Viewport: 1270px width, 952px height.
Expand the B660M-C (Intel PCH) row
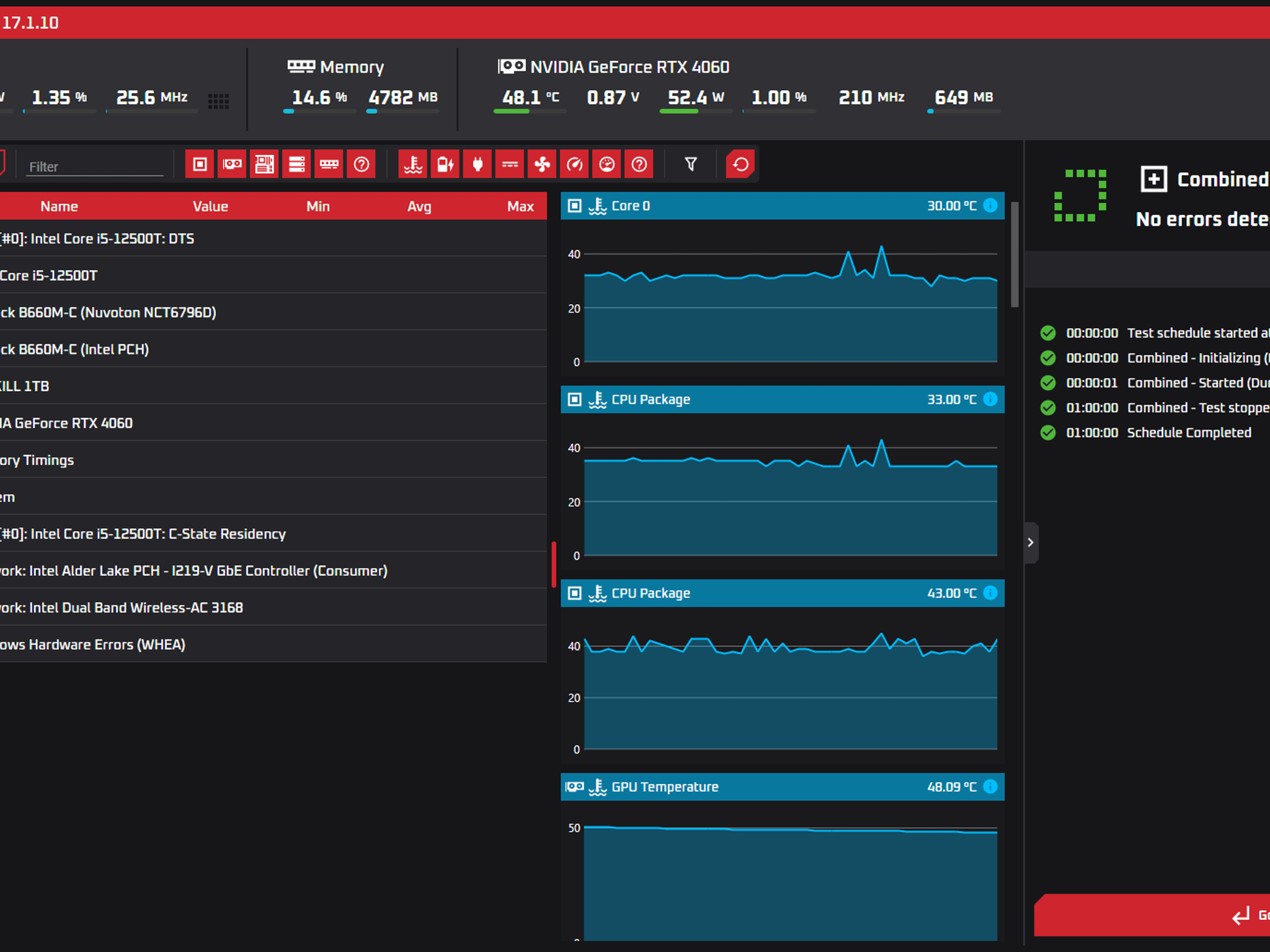[273, 349]
